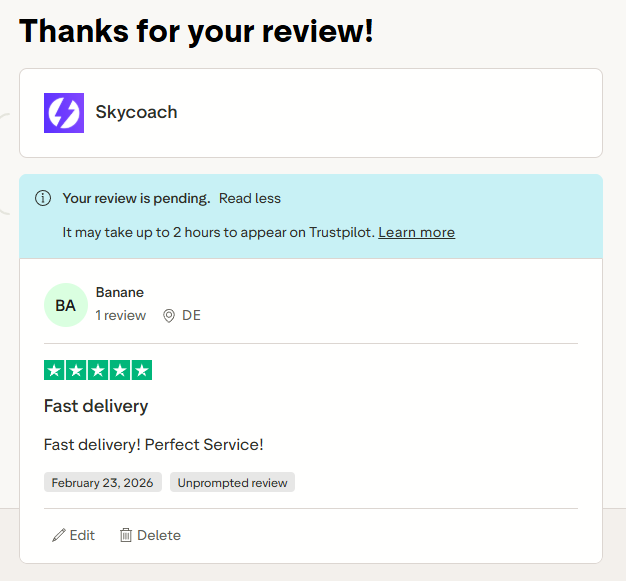This screenshot has width=626, height=581.
Task: Click the reviewer name Banane
Action: pyautogui.click(x=120, y=292)
